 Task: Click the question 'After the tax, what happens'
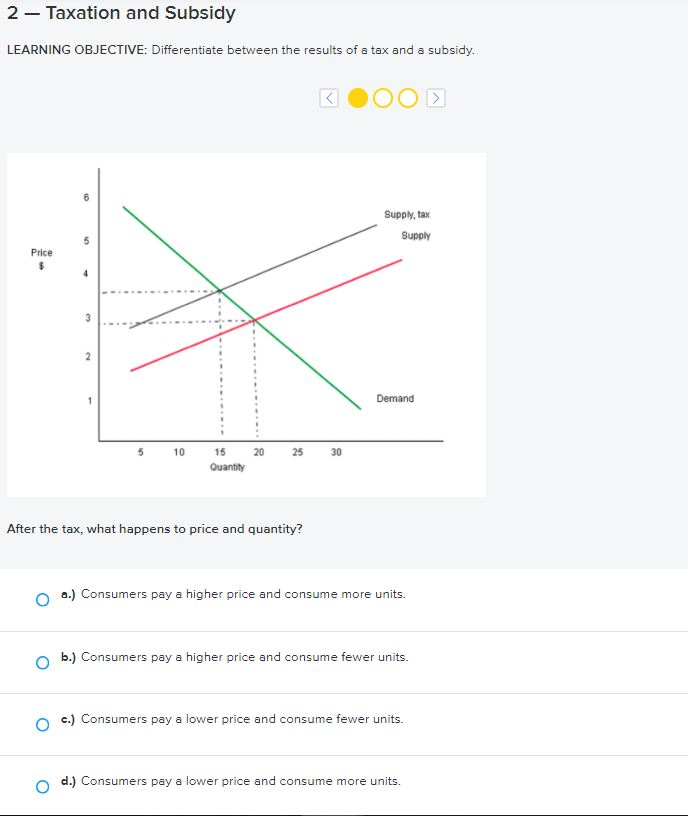(x=155, y=529)
